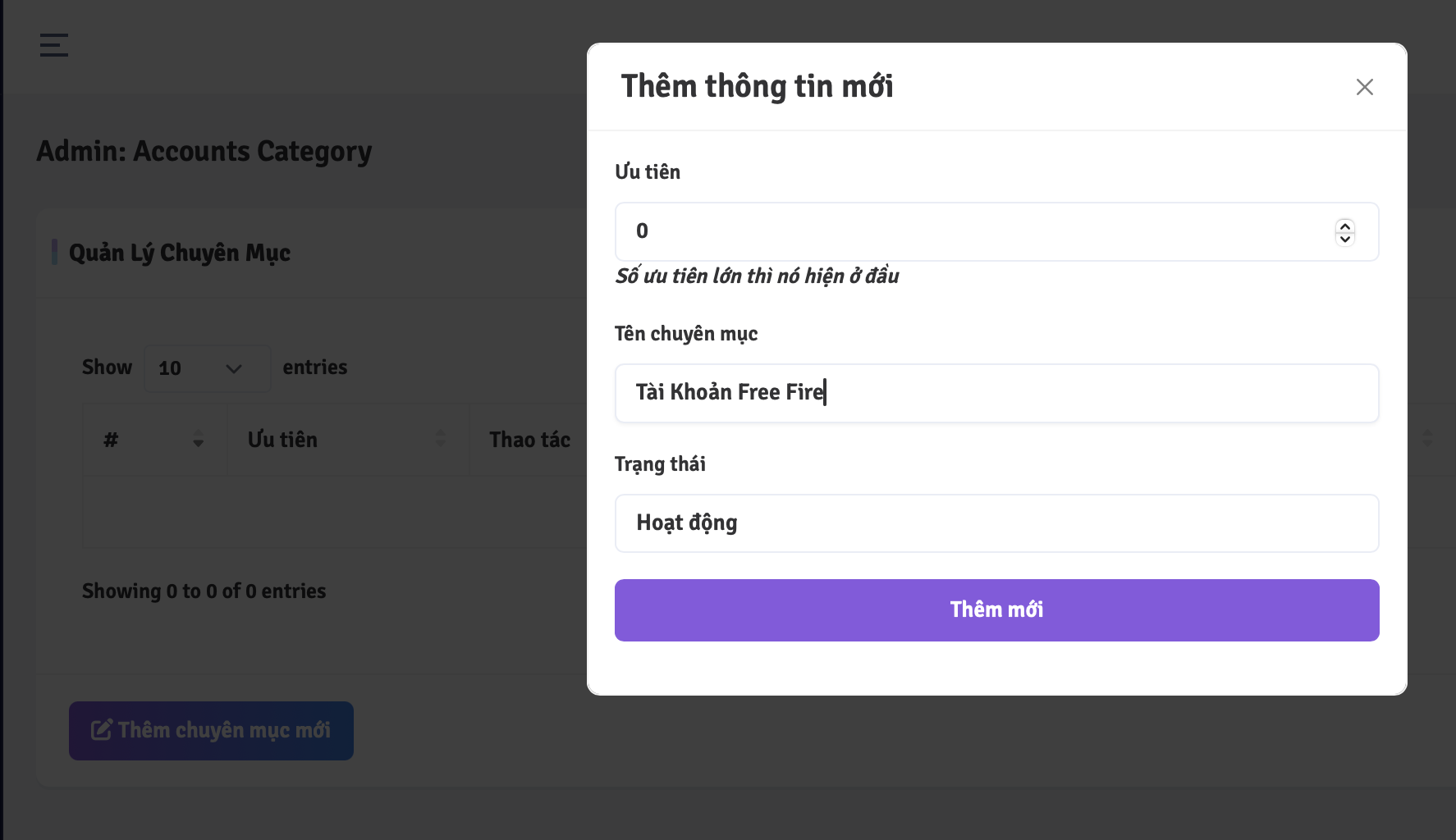This screenshot has height=840, width=1456.
Task: Click the Quản Lý Chuyên Mục heading
Action: 180,253
